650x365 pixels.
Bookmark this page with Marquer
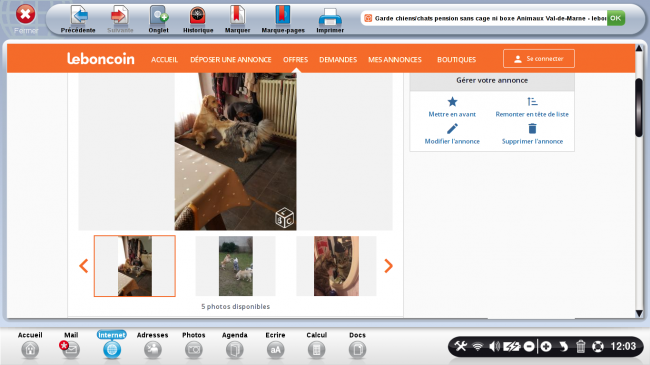(237, 19)
